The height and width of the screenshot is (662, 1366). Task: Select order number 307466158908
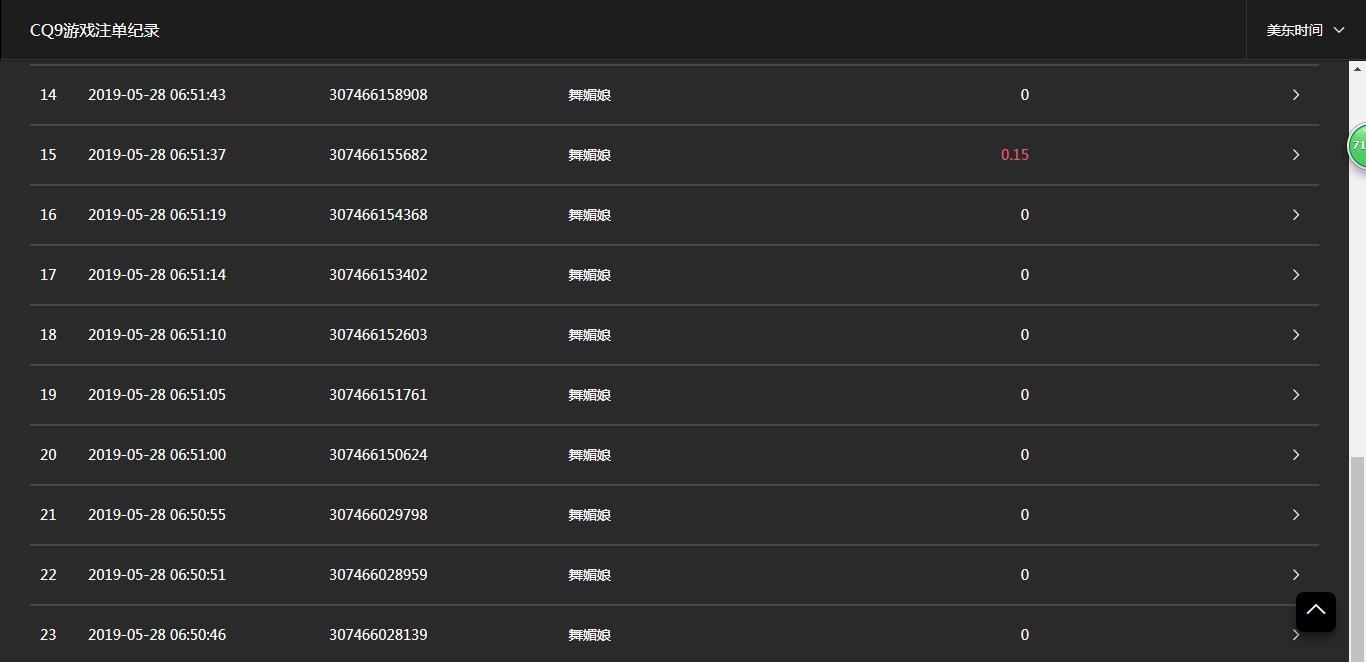(378, 94)
